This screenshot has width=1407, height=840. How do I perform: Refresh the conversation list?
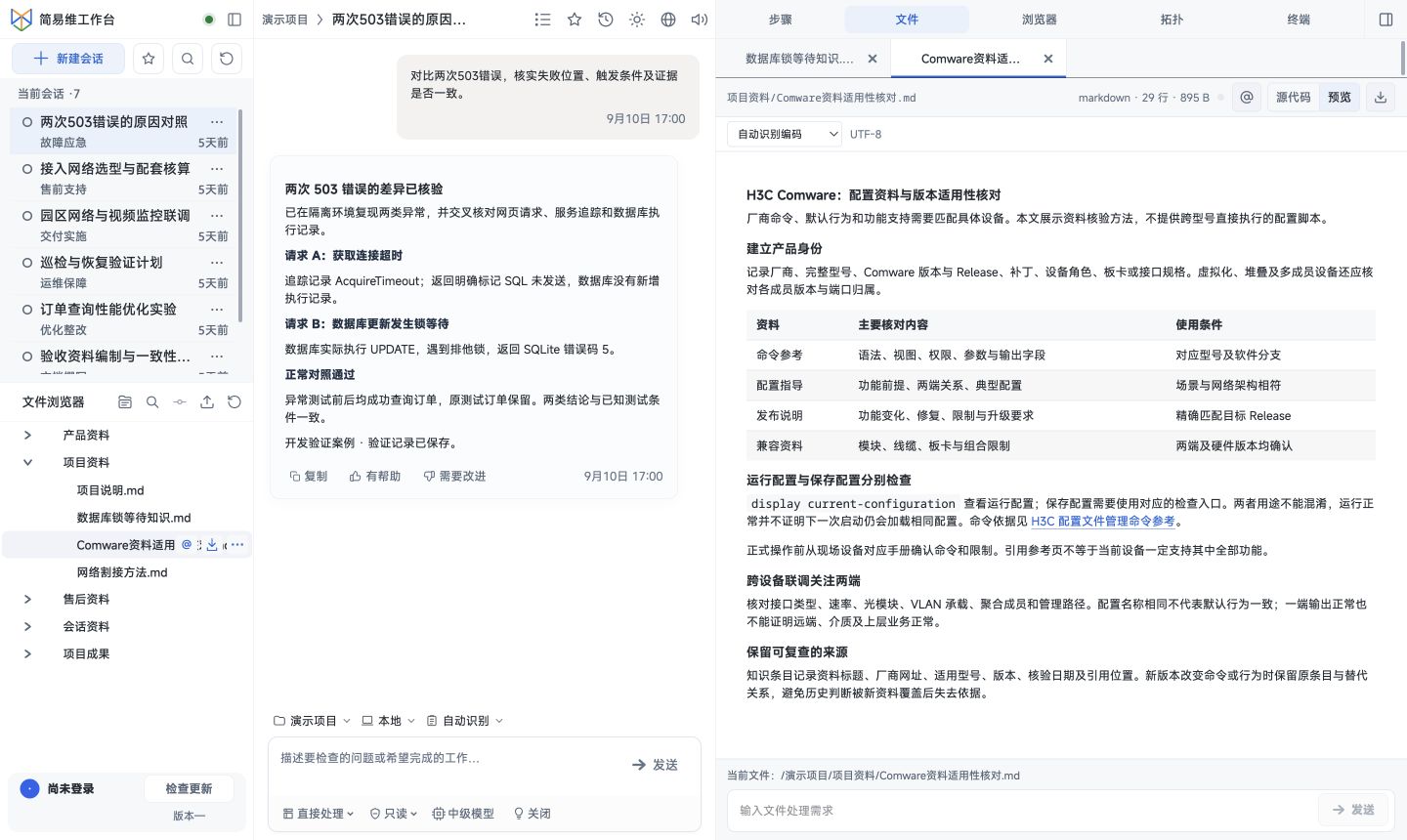[x=227, y=59]
